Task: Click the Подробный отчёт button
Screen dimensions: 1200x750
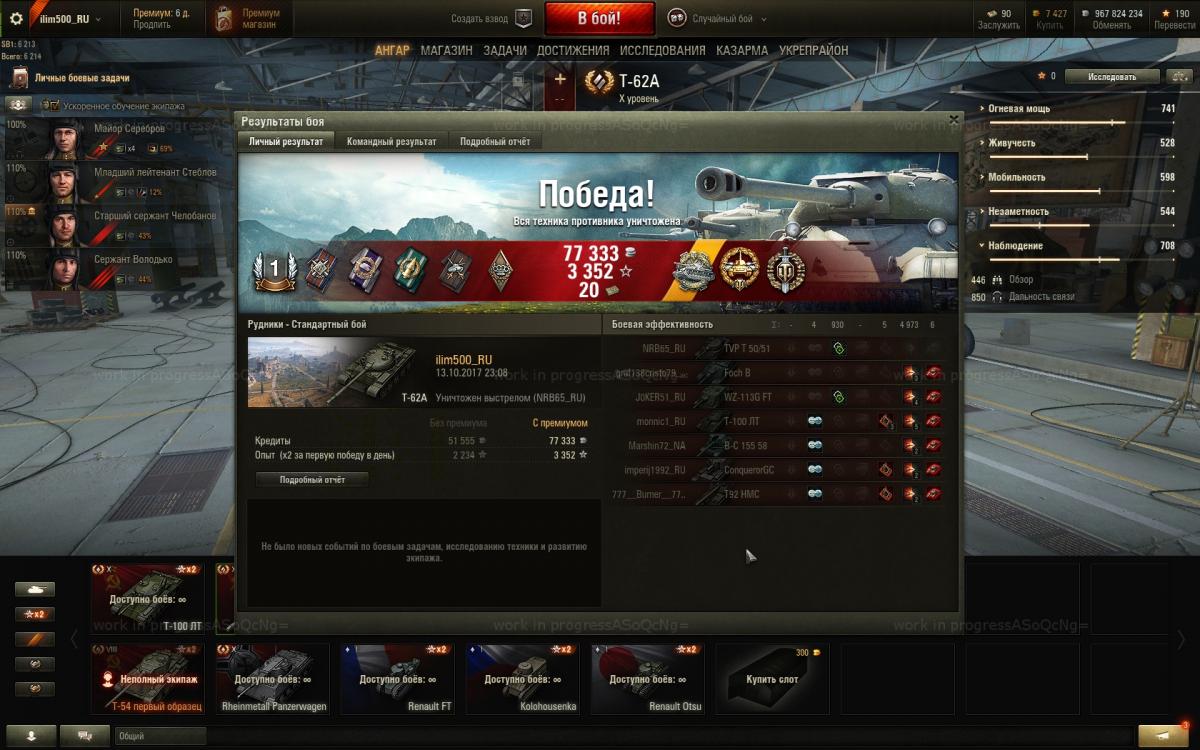Action: (x=312, y=480)
